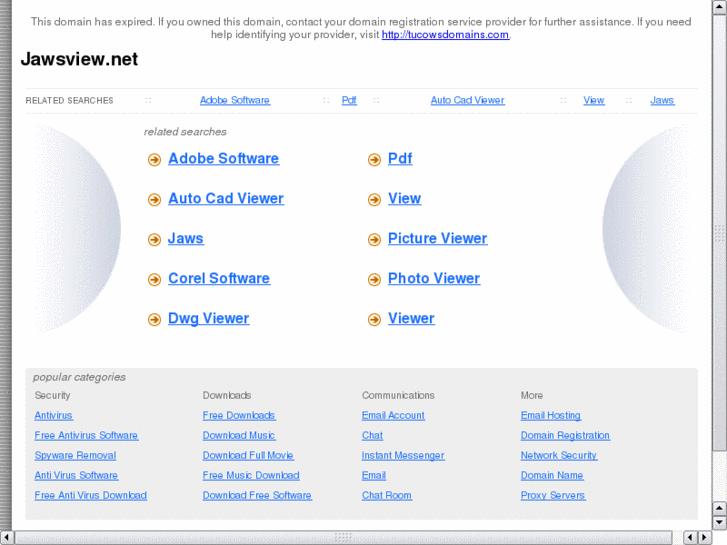
Task: Go to the Instant Messenger link
Action: point(403,456)
